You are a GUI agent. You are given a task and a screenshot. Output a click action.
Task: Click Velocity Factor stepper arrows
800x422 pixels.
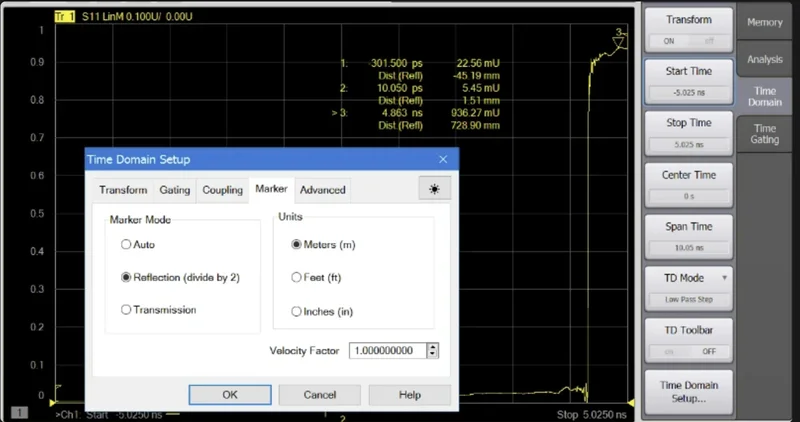click(x=432, y=351)
